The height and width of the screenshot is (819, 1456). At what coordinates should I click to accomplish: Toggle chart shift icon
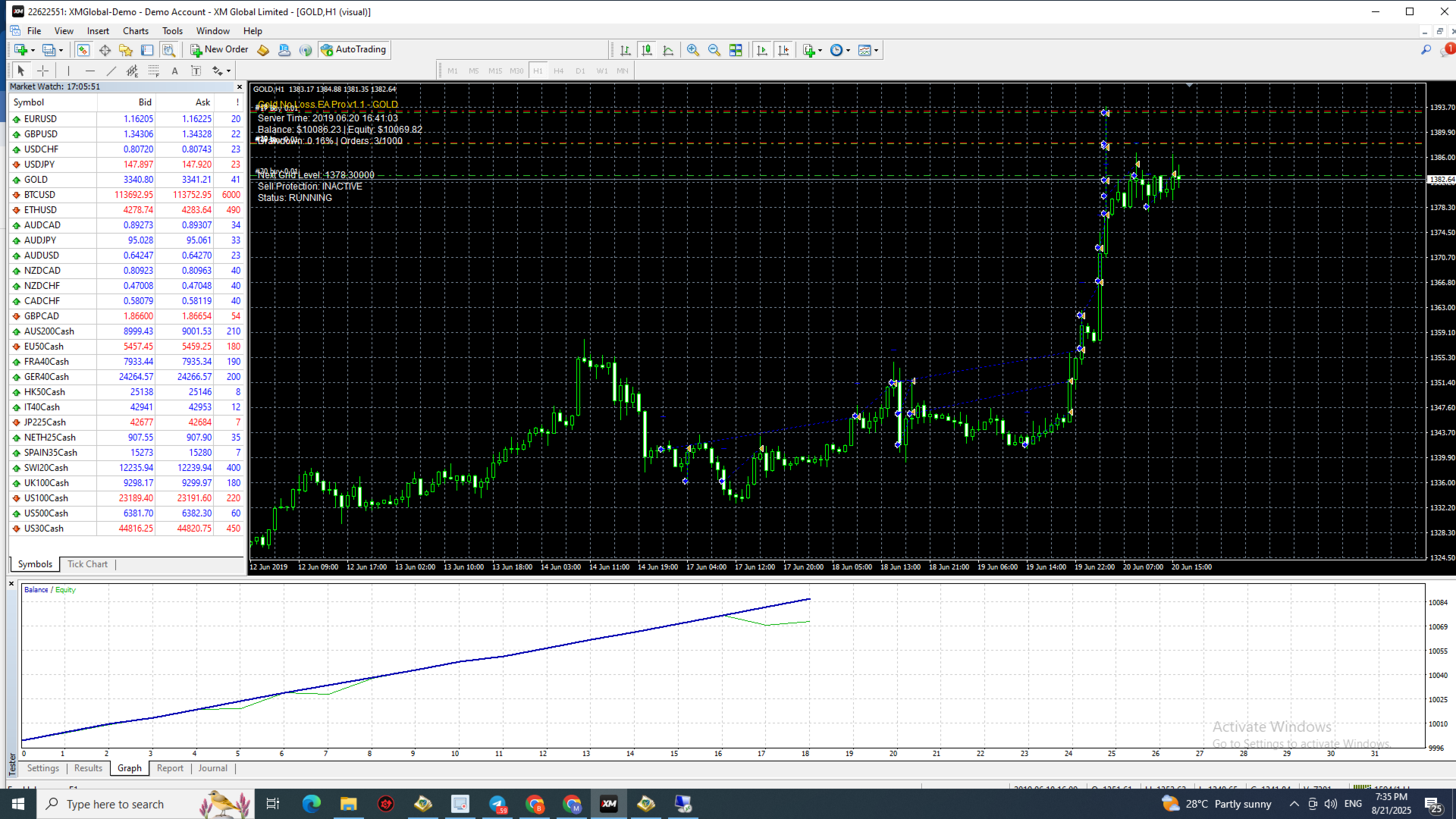(783, 50)
